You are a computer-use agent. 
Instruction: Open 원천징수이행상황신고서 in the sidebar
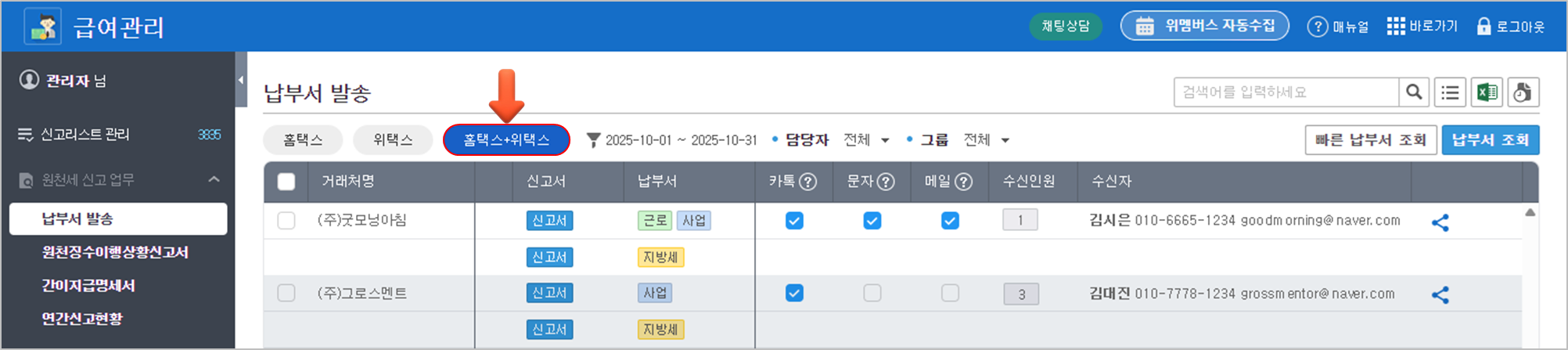115,252
